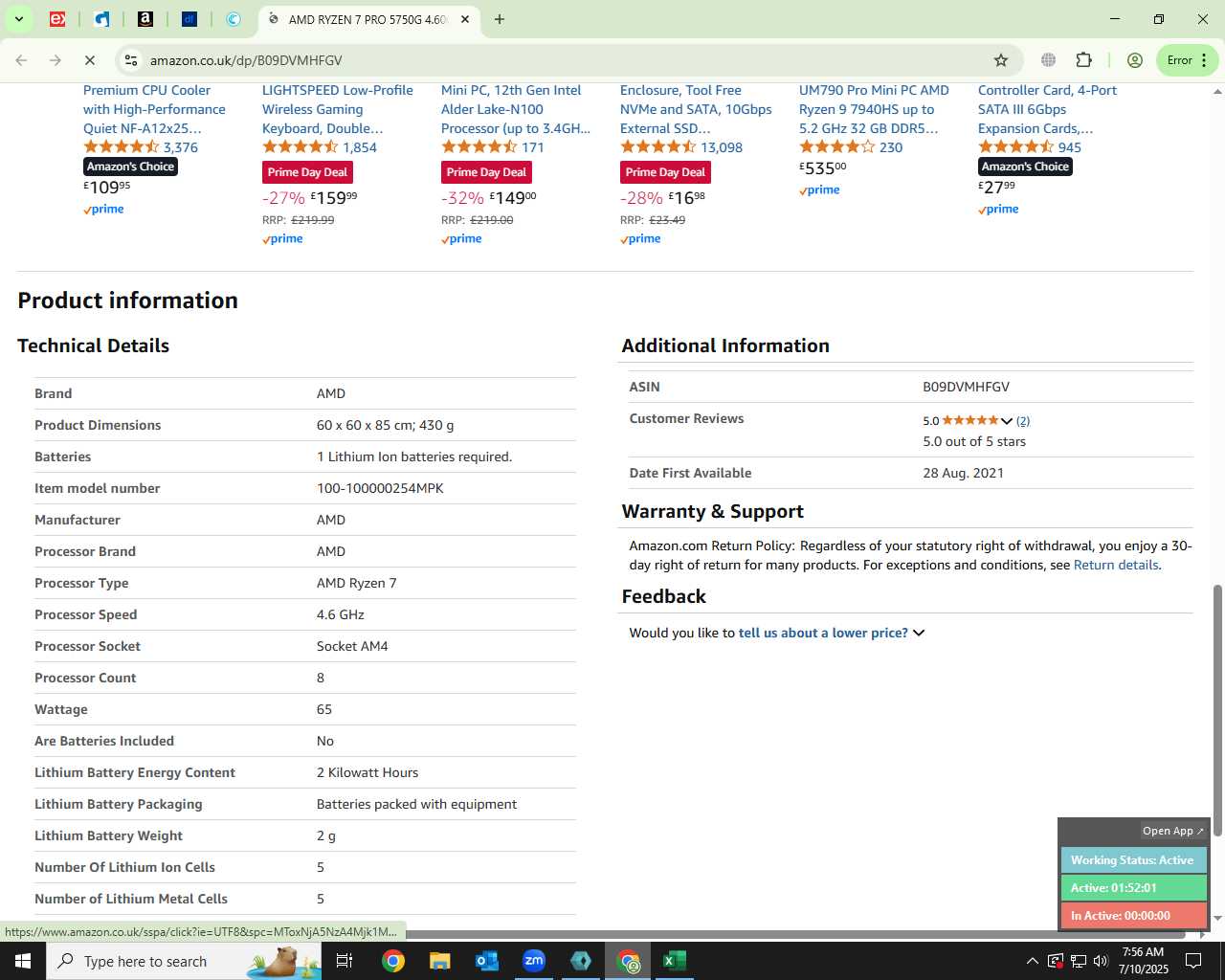Click the £535.00 price of UM790 Pro

(823, 167)
